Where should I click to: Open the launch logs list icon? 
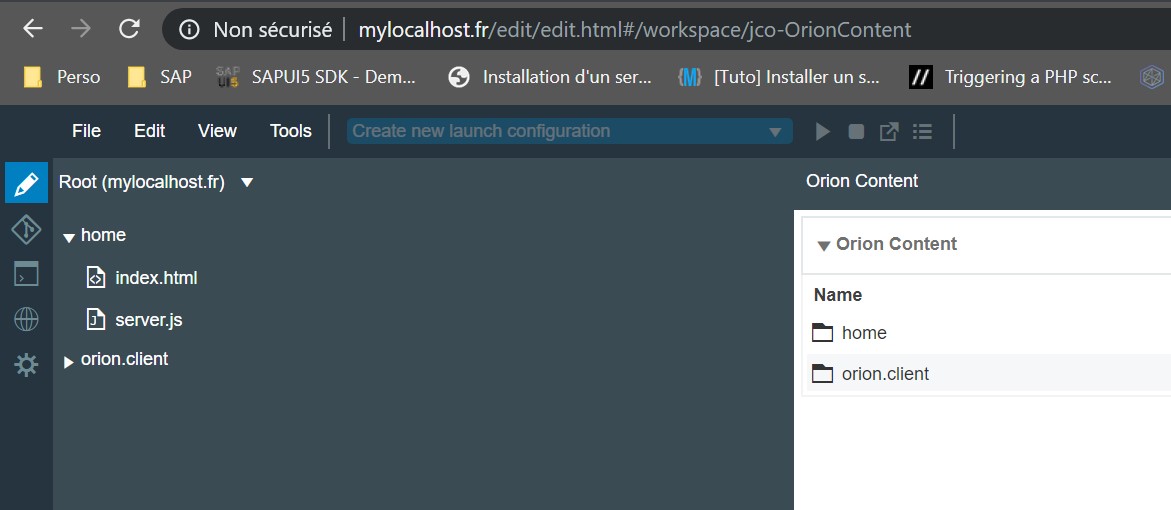coord(922,132)
